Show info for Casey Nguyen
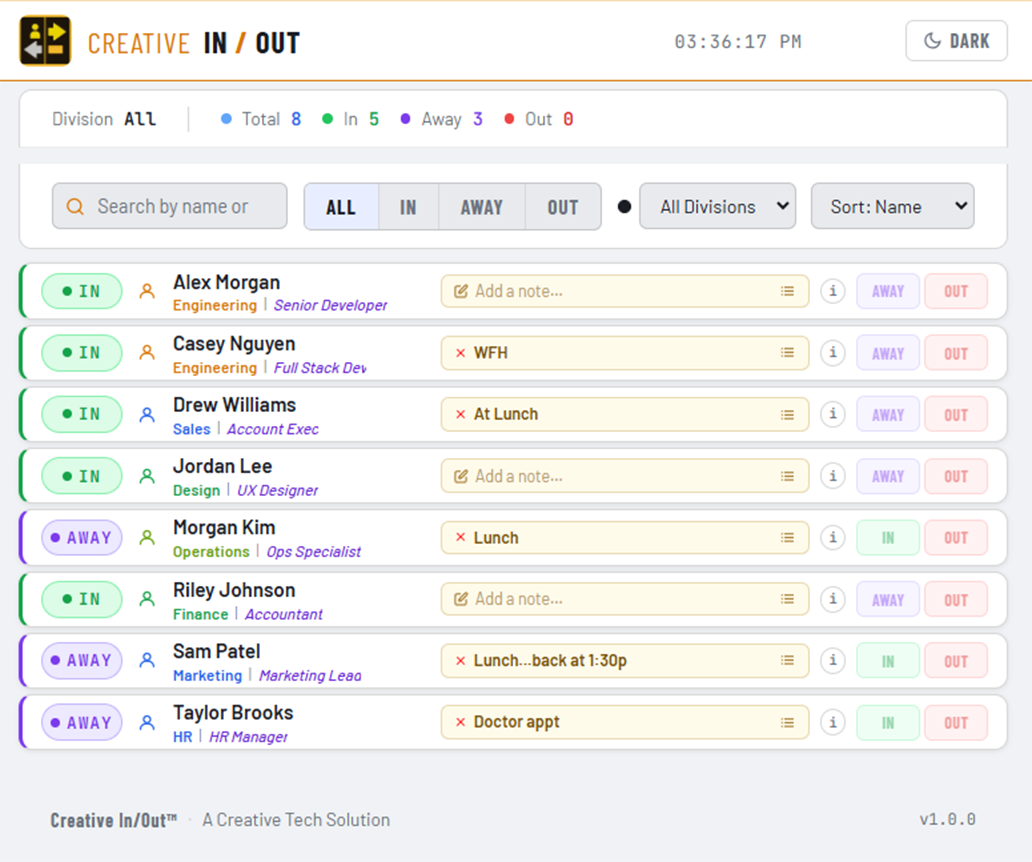The image size is (1032, 862). point(833,353)
